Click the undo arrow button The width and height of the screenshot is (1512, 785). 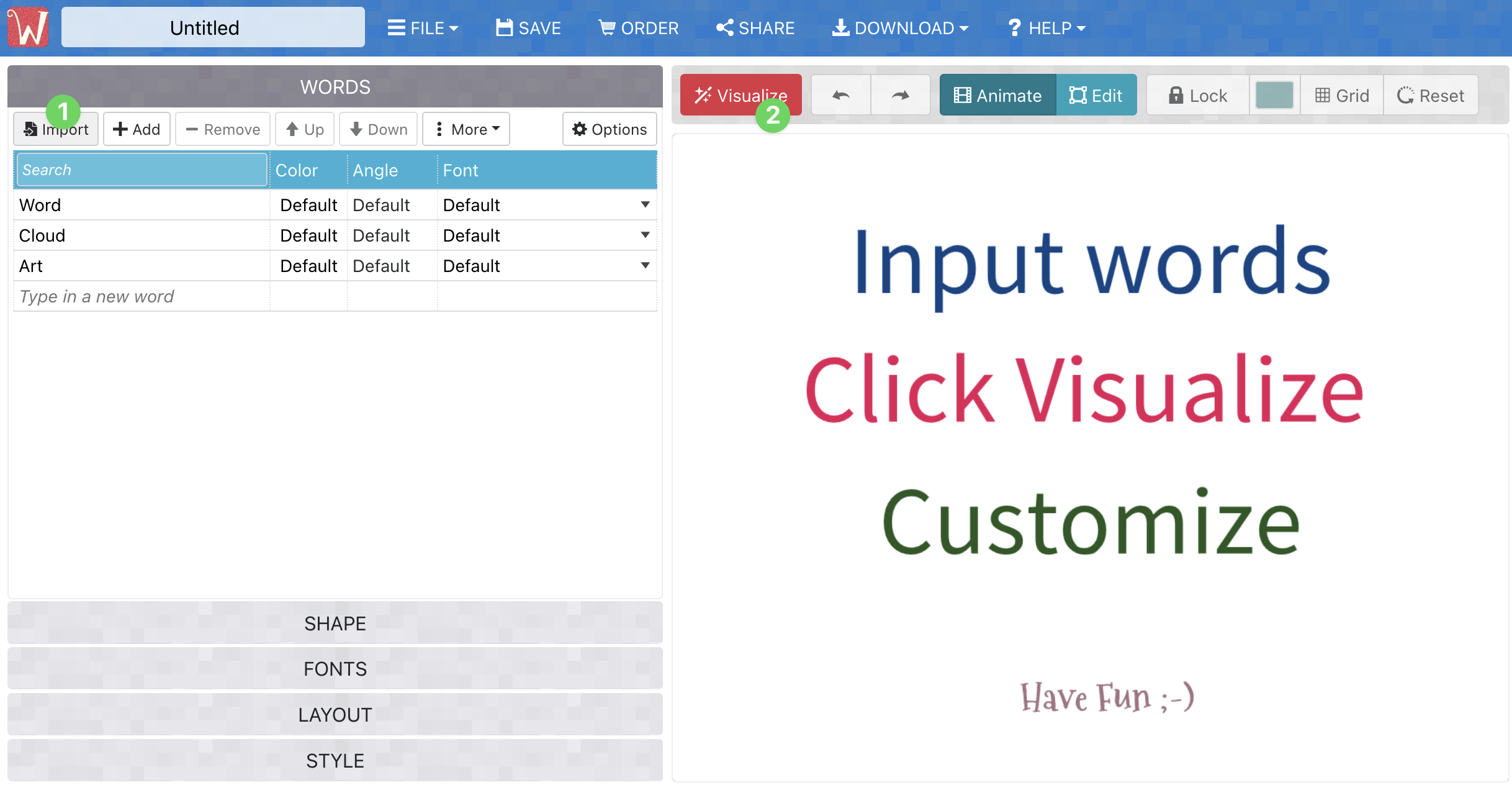(840, 96)
